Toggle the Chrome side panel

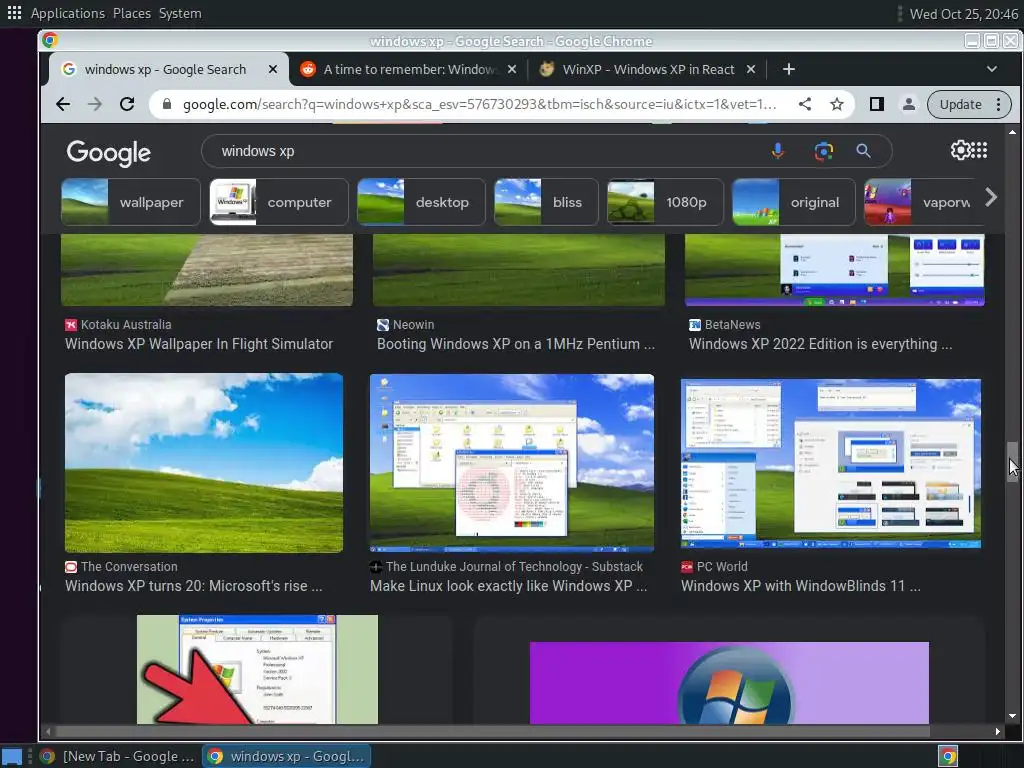(876, 104)
